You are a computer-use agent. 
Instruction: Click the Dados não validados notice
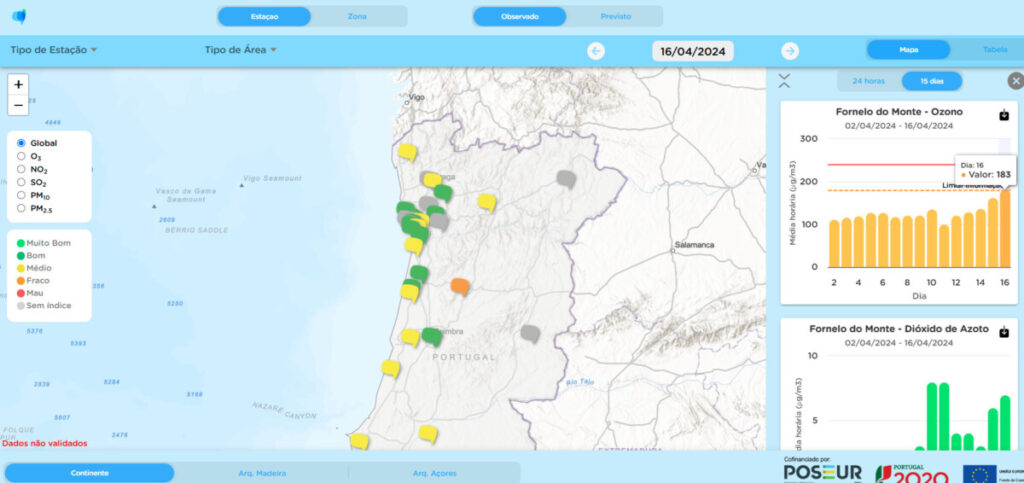pos(44,443)
